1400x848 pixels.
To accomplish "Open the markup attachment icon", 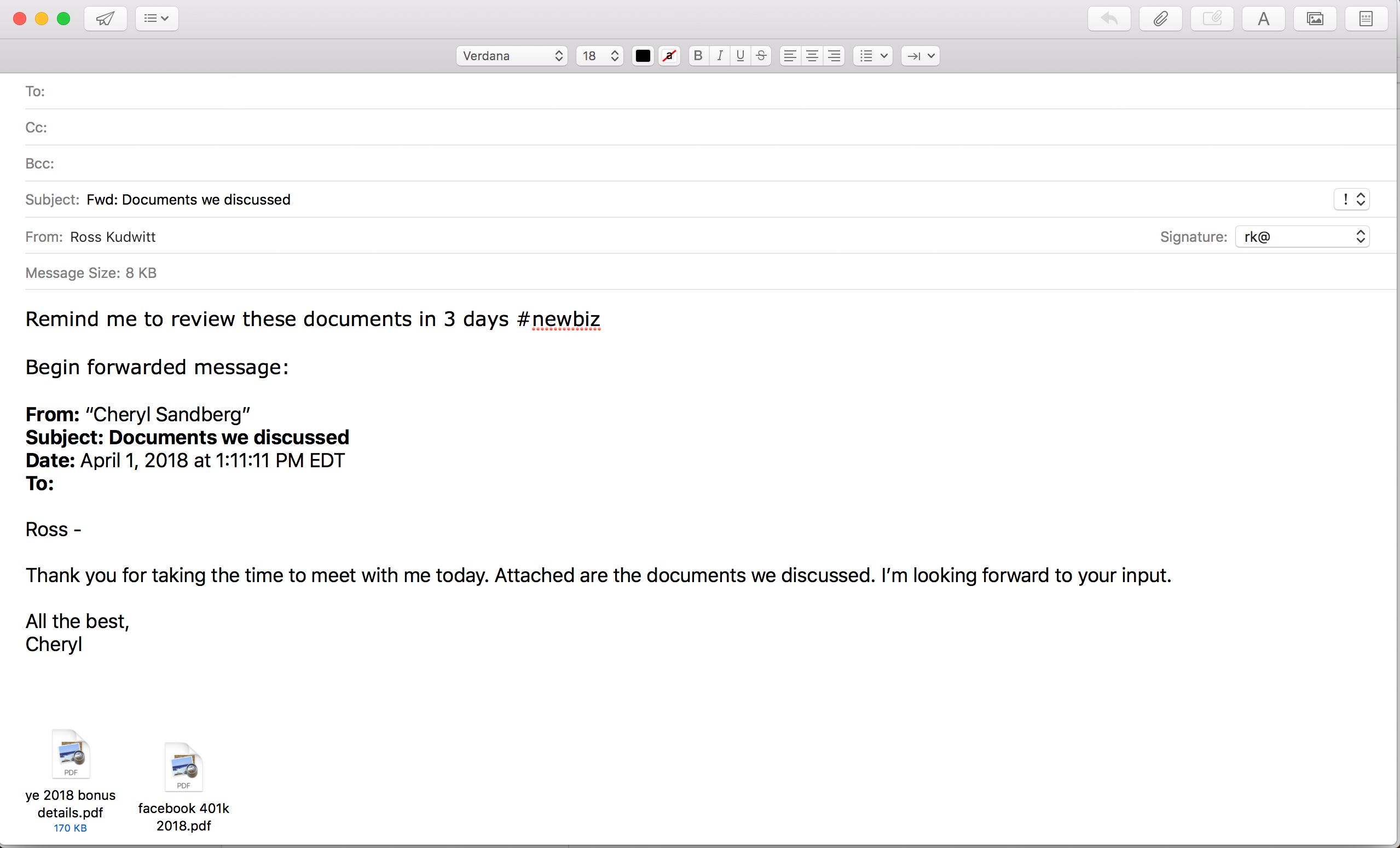I will 1211,19.
